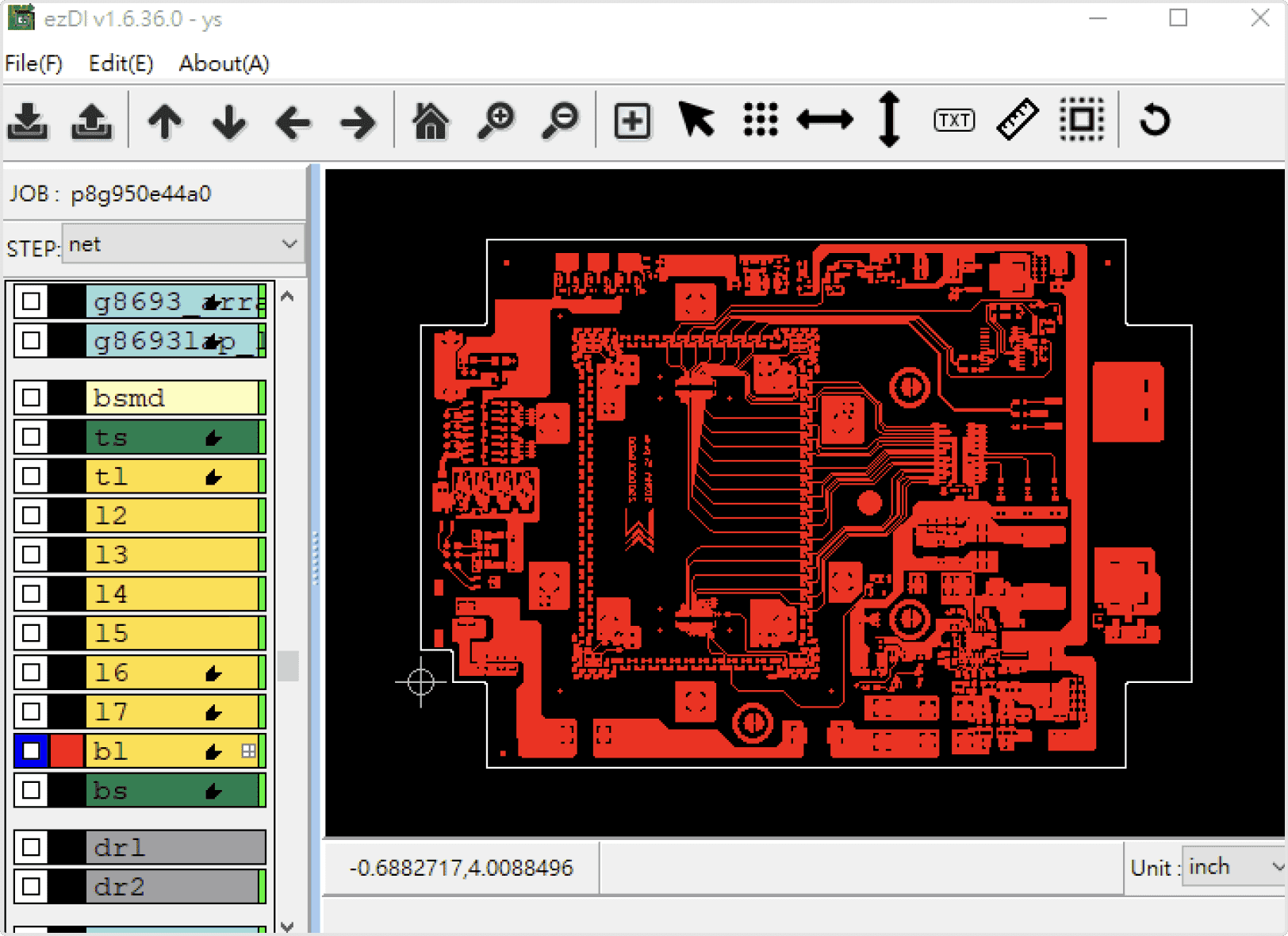Screen dimensions: 1288x936
Task: Enable the bsmd layer checkbox
Action: [31, 397]
